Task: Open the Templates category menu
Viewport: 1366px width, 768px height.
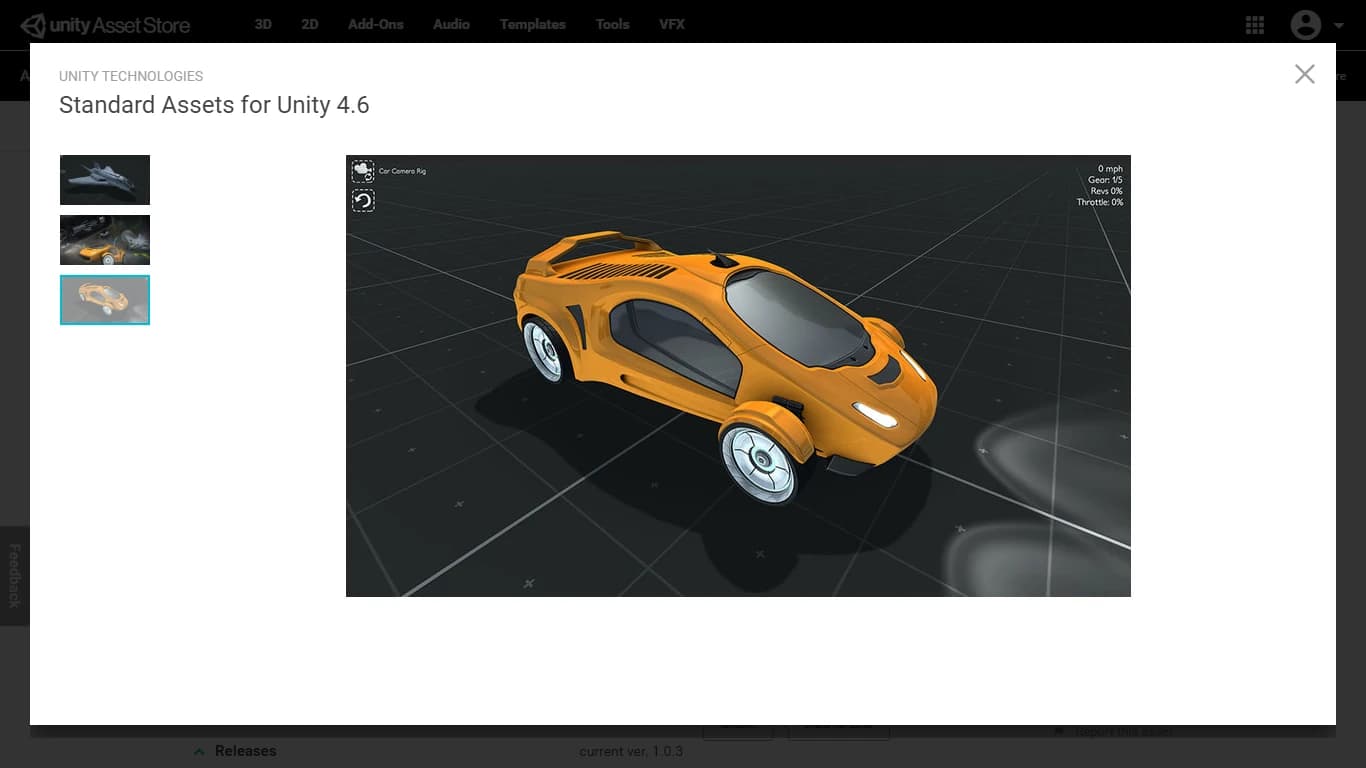Action: 532,24
